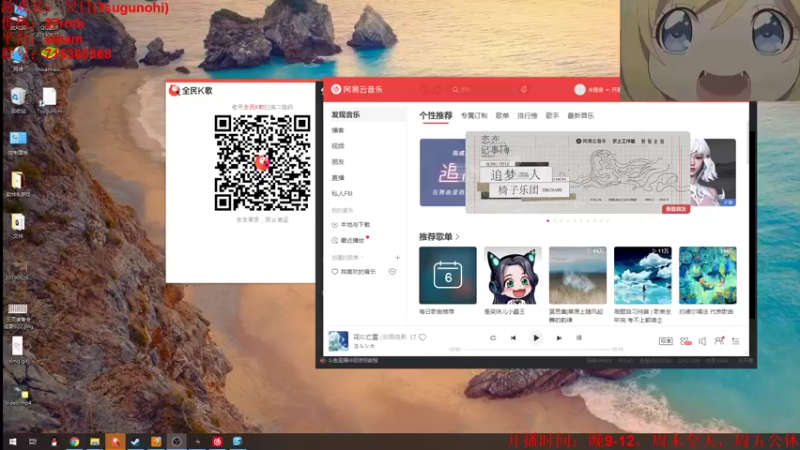Image resolution: width=800 pixels, height=450 pixels.
Task: Click the purple left banner
Action: pos(442,172)
